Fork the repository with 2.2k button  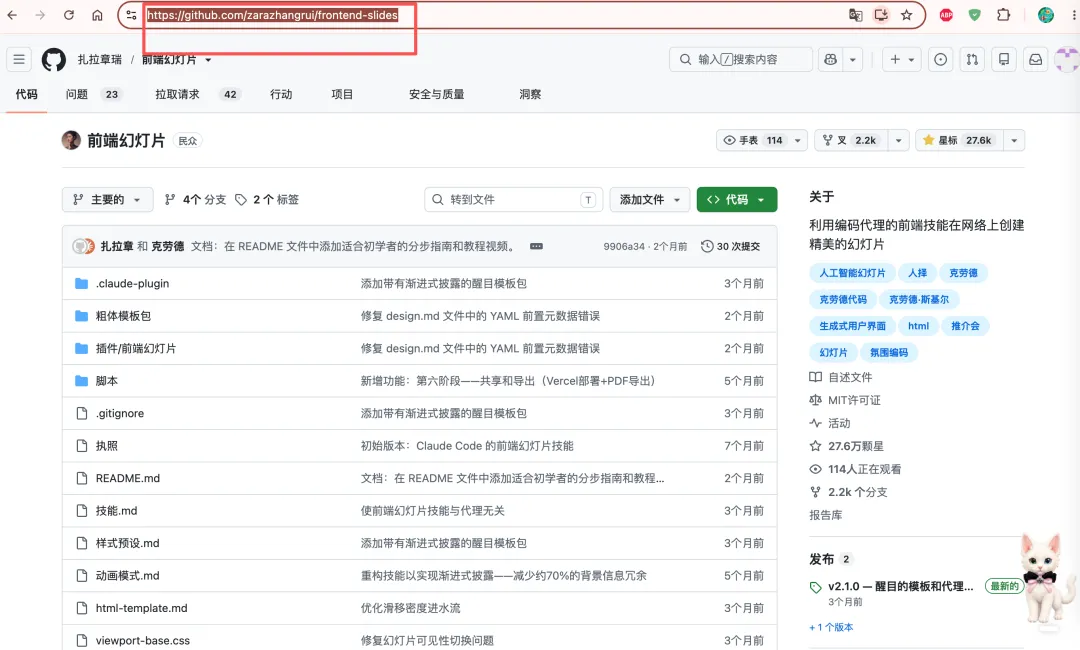tap(851, 140)
